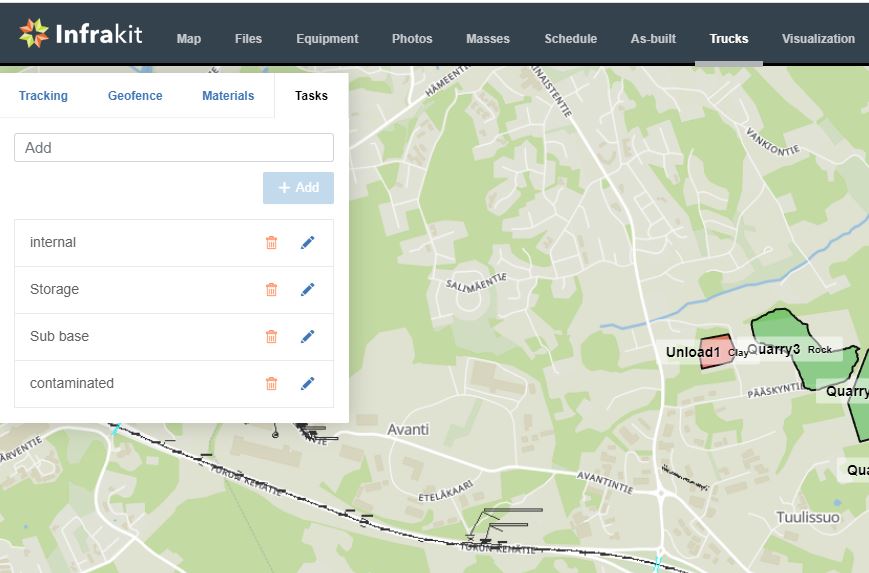Select the Storage task row text
869x573 pixels.
pyautogui.click(x=54, y=289)
